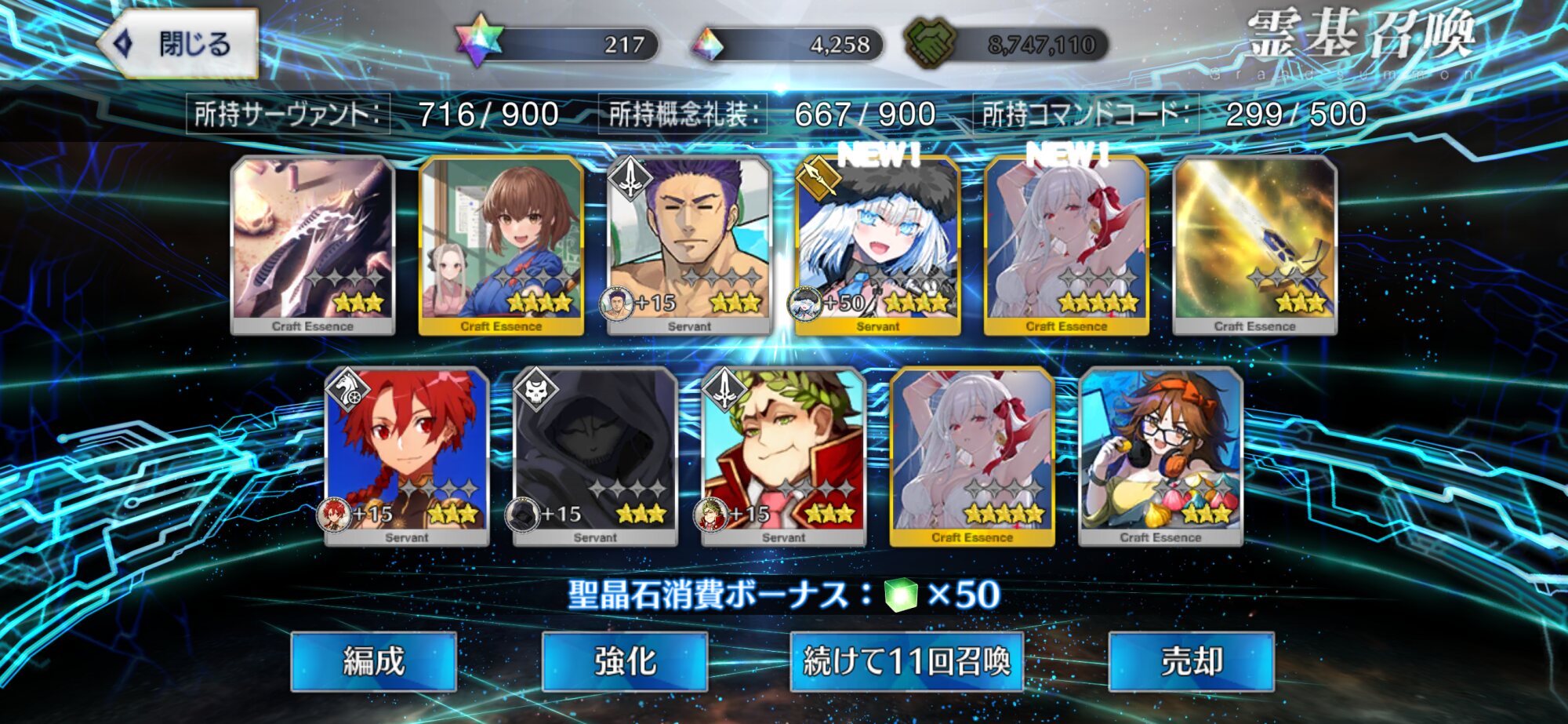Tap the gold Lancer class icon on NEW servant
The width and height of the screenshot is (1568, 724).
[818, 178]
